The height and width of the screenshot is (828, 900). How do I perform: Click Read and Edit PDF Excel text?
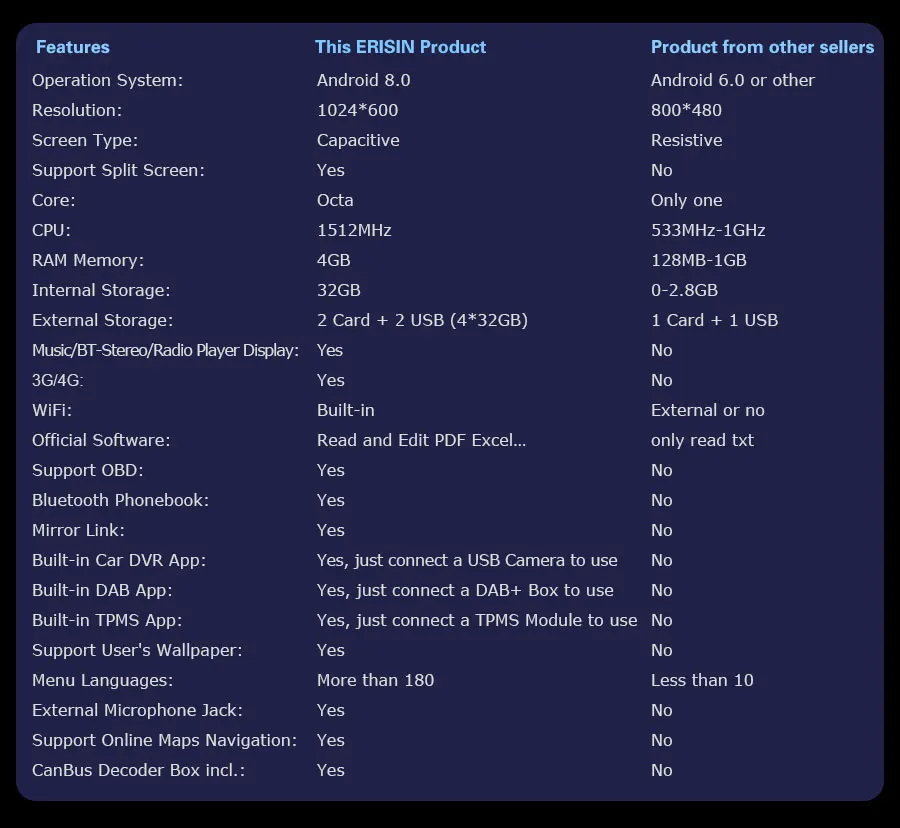click(x=421, y=440)
